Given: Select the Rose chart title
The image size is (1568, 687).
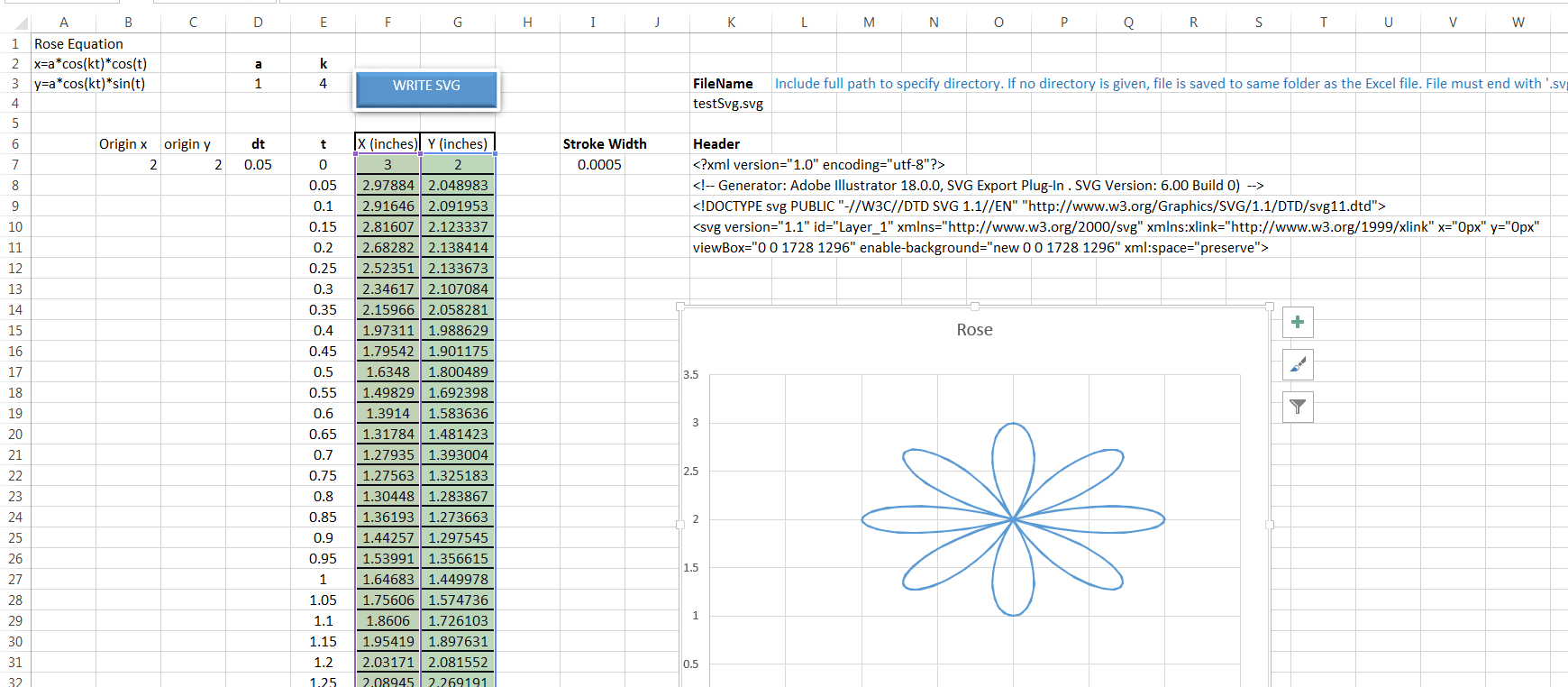Looking at the screenshot, I should [974, 330].
